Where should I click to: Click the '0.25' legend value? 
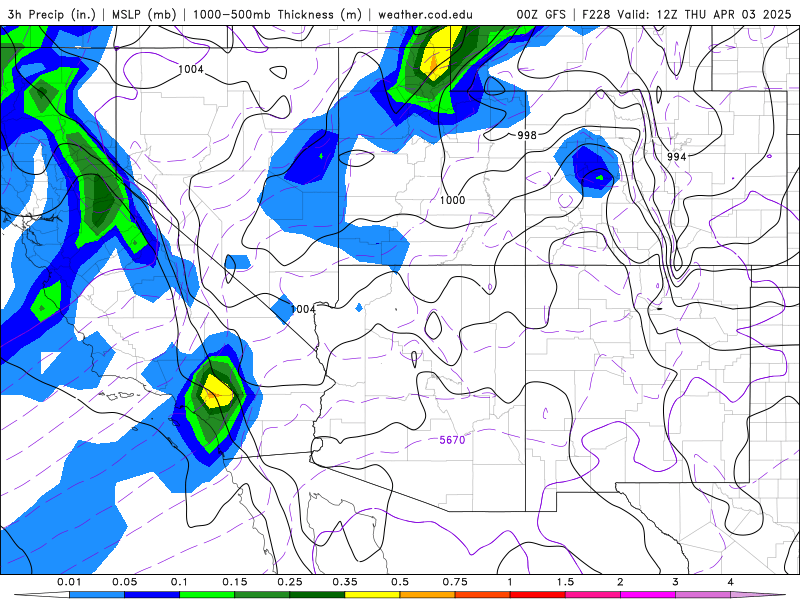coord(290,582)
